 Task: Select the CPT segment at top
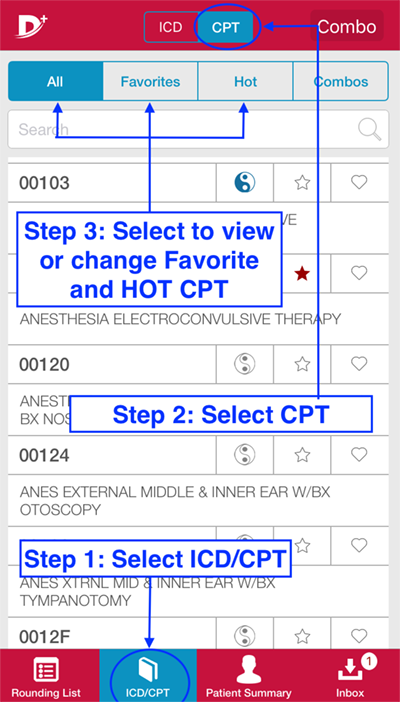(x=226, y=27)
